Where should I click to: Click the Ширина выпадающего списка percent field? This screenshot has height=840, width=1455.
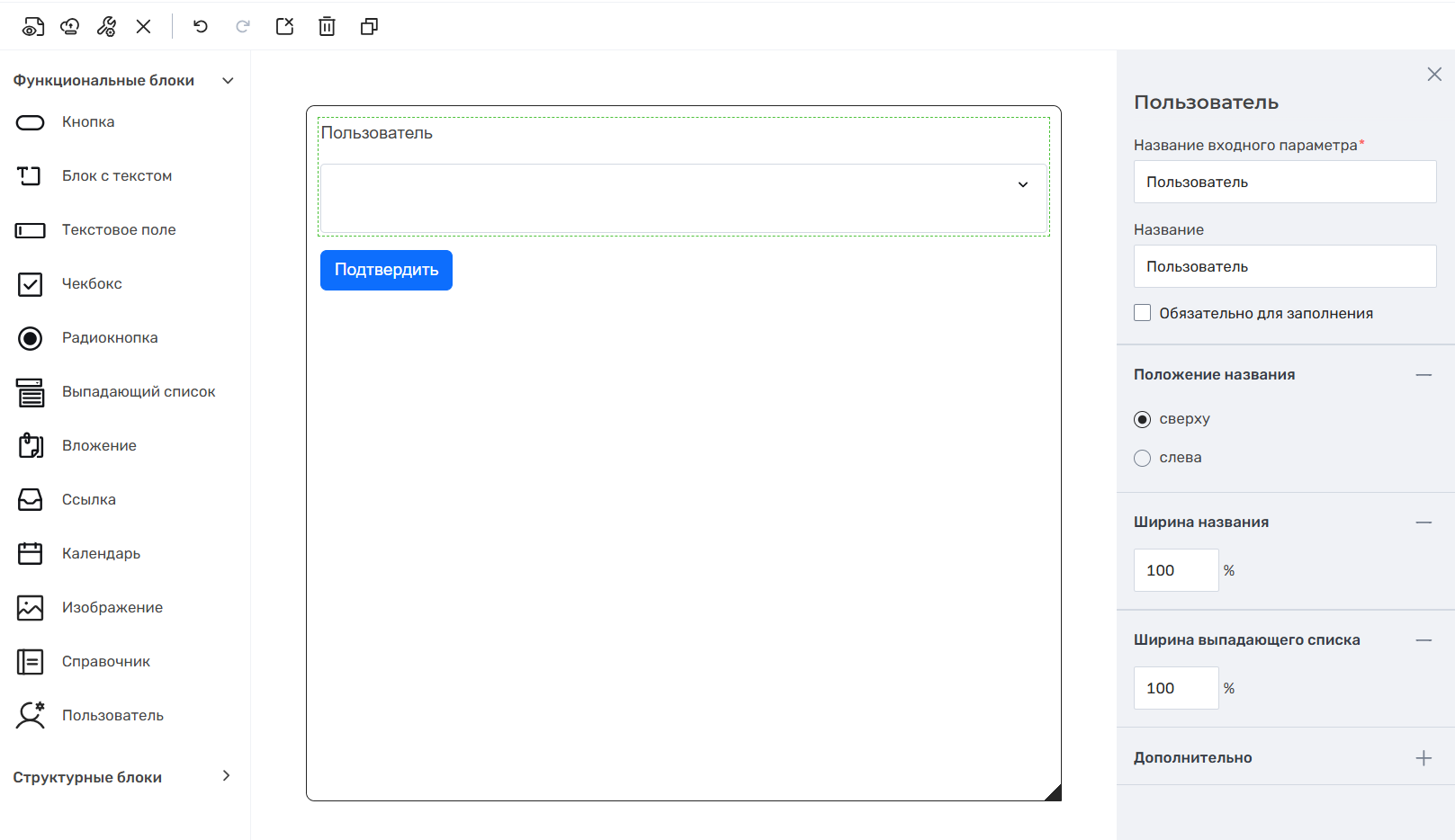1175,689
